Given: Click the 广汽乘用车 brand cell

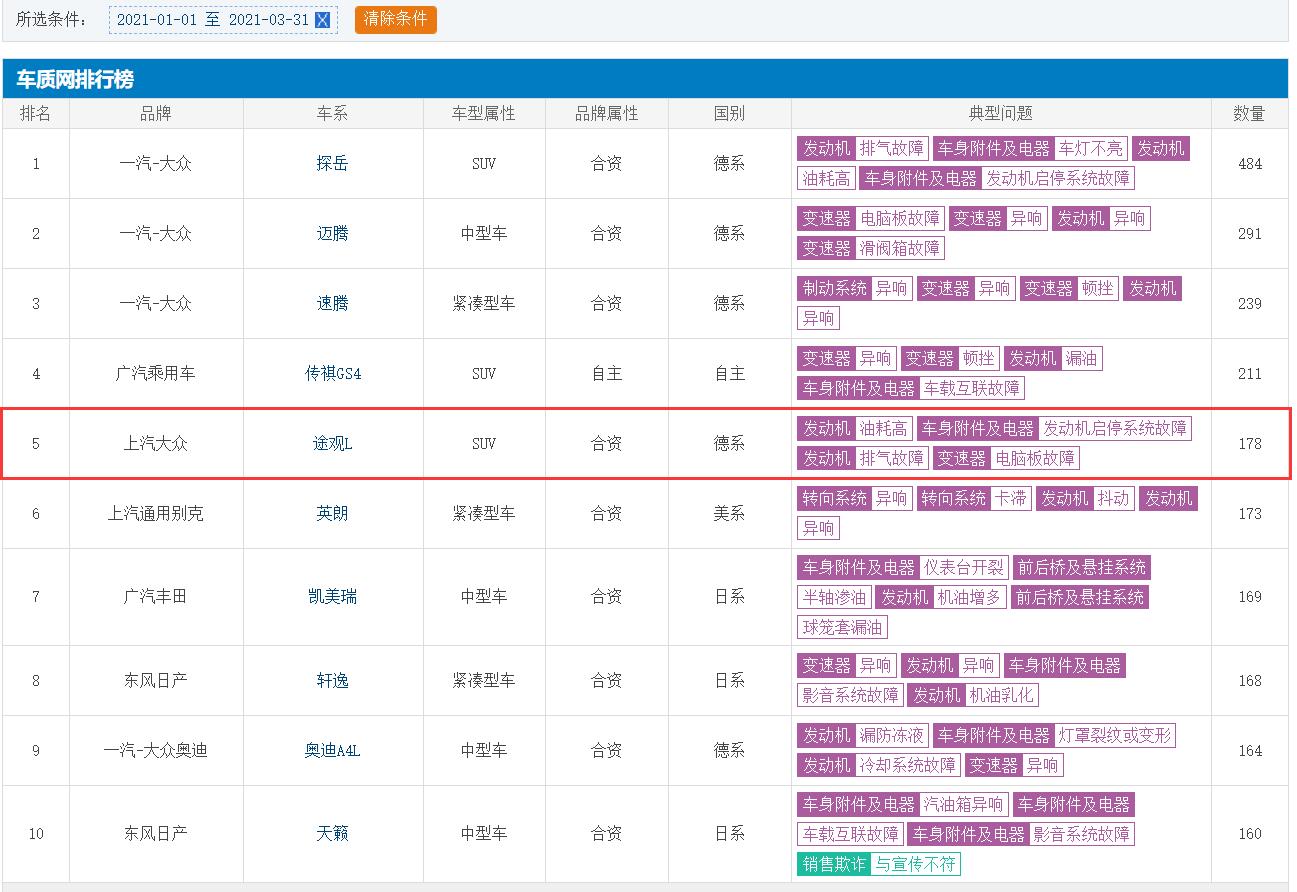Looking at the screenshot, I should [156, 374].
